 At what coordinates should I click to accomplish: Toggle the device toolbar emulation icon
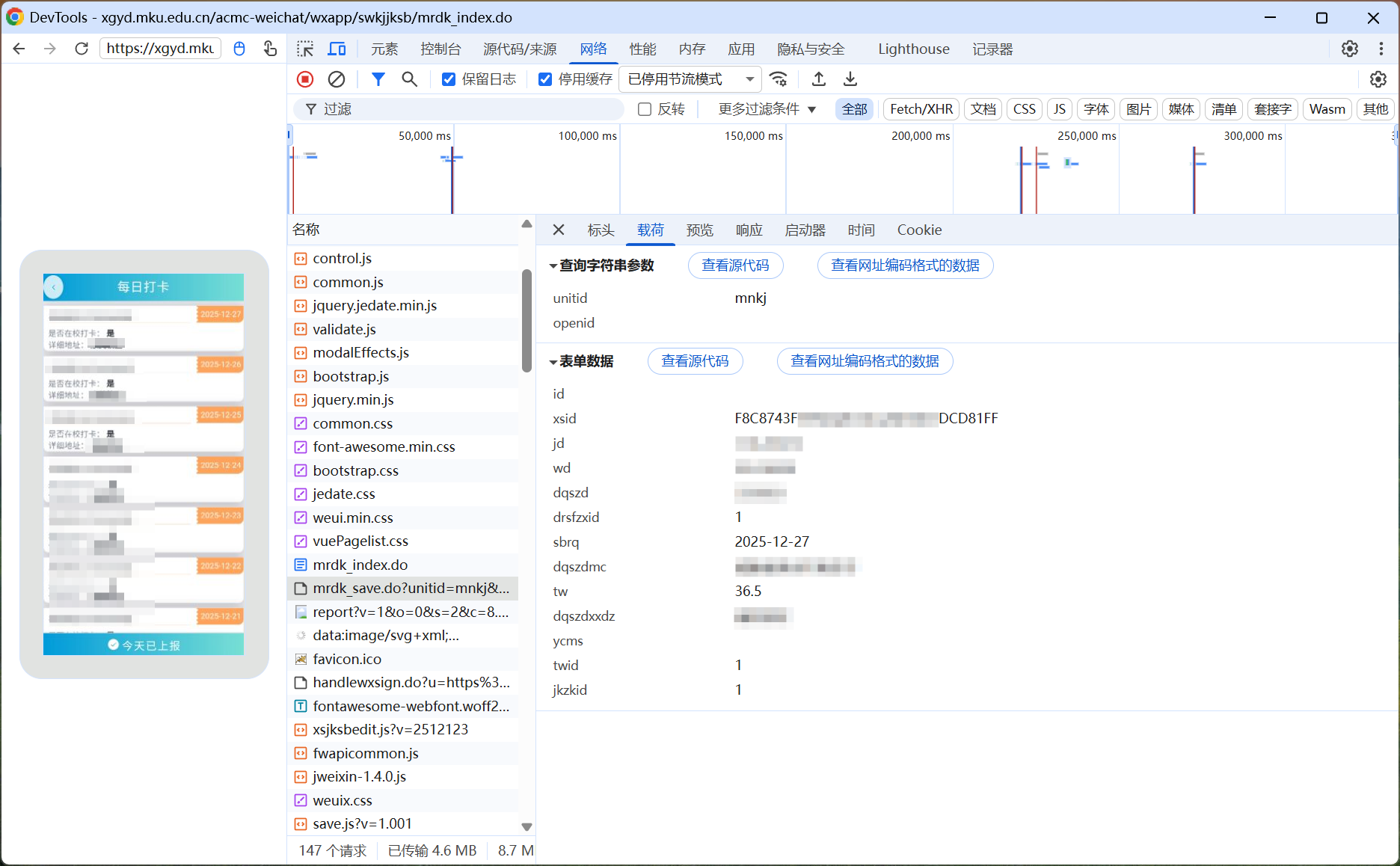point(337,49)
